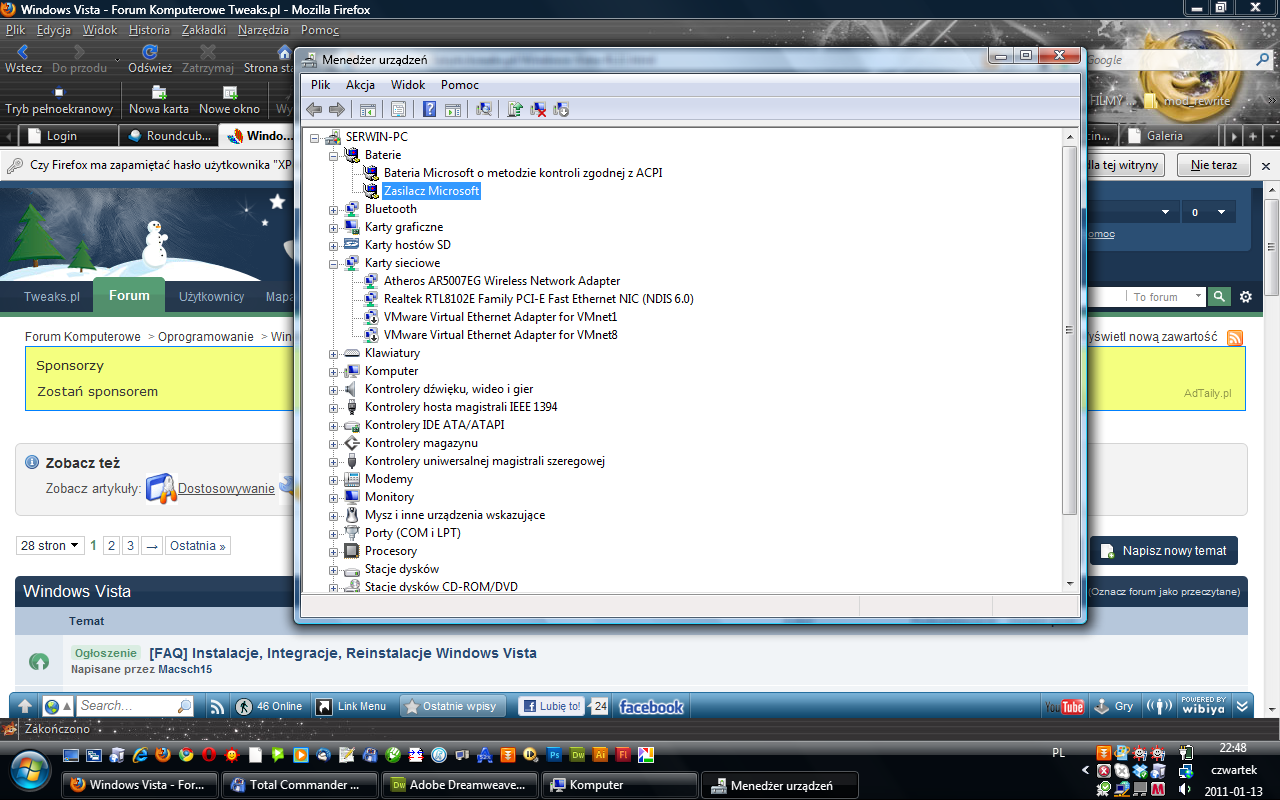Click RSS feed icon in wibiya bar
The height and width of the screenshot is (800, 1280).
pos(216,706)
